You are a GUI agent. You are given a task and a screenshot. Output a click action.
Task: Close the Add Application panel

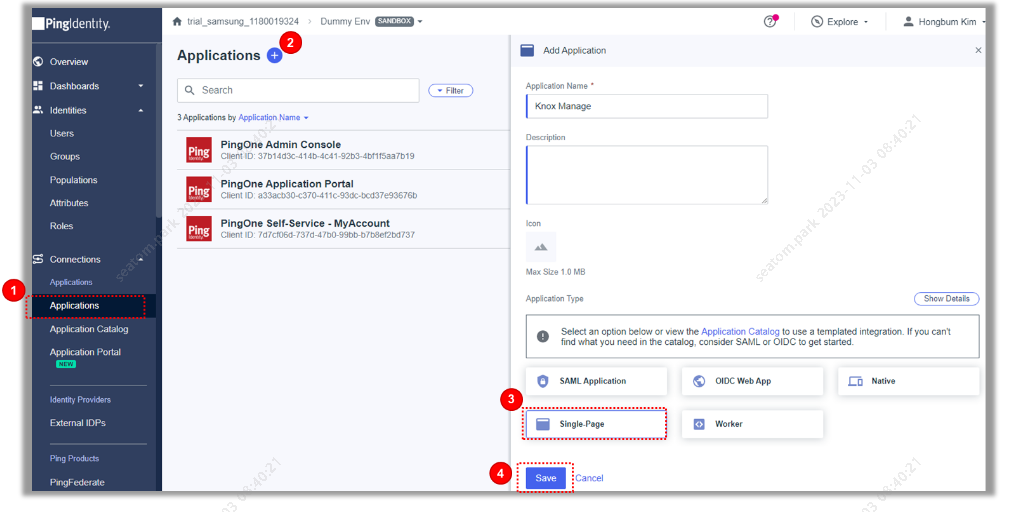pos(978,50)
